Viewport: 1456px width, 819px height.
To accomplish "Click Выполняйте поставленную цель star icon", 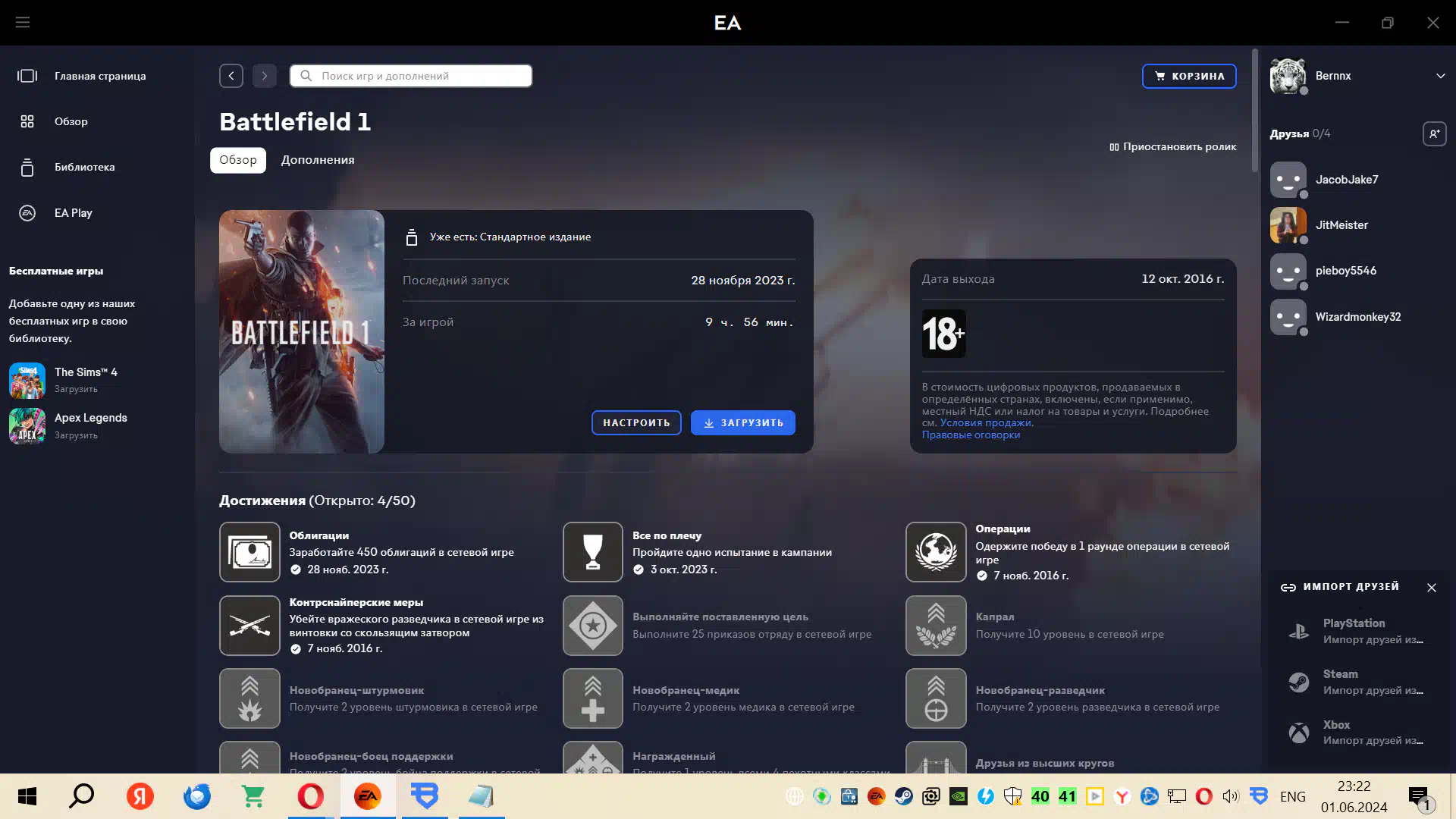I will coord(593,626).
